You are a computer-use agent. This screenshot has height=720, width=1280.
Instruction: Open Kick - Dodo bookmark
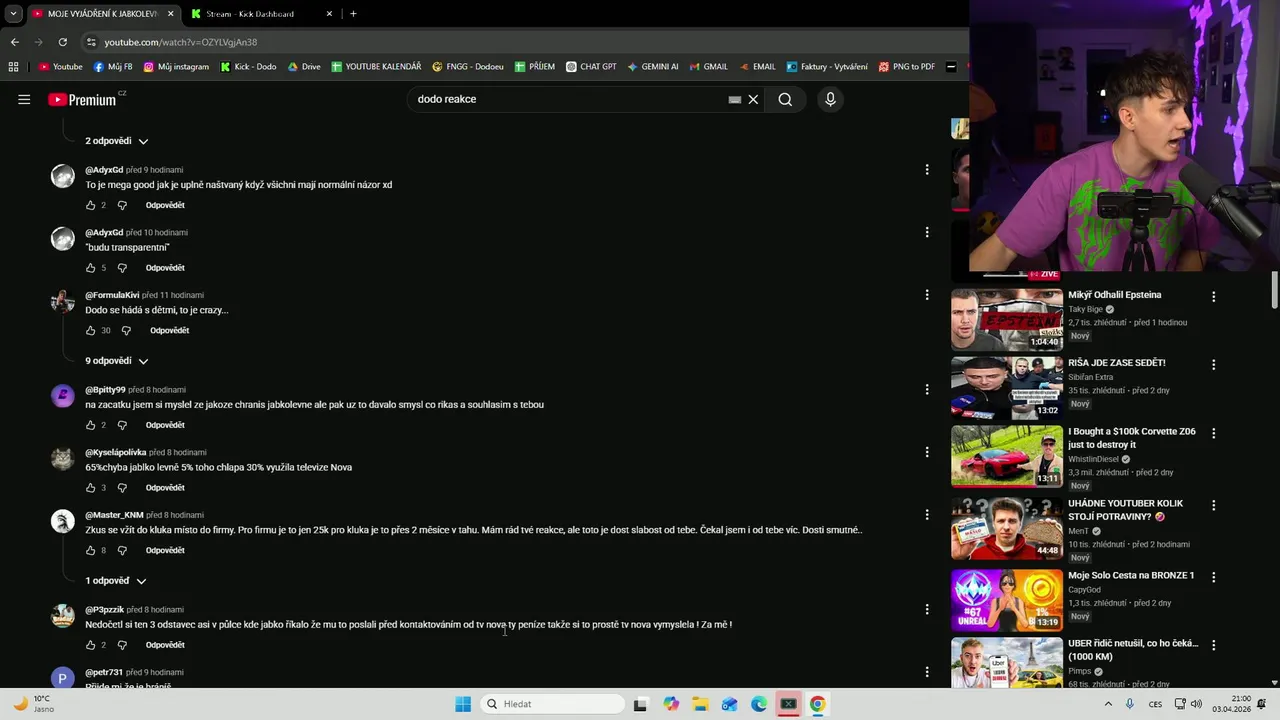coord(248,67)
